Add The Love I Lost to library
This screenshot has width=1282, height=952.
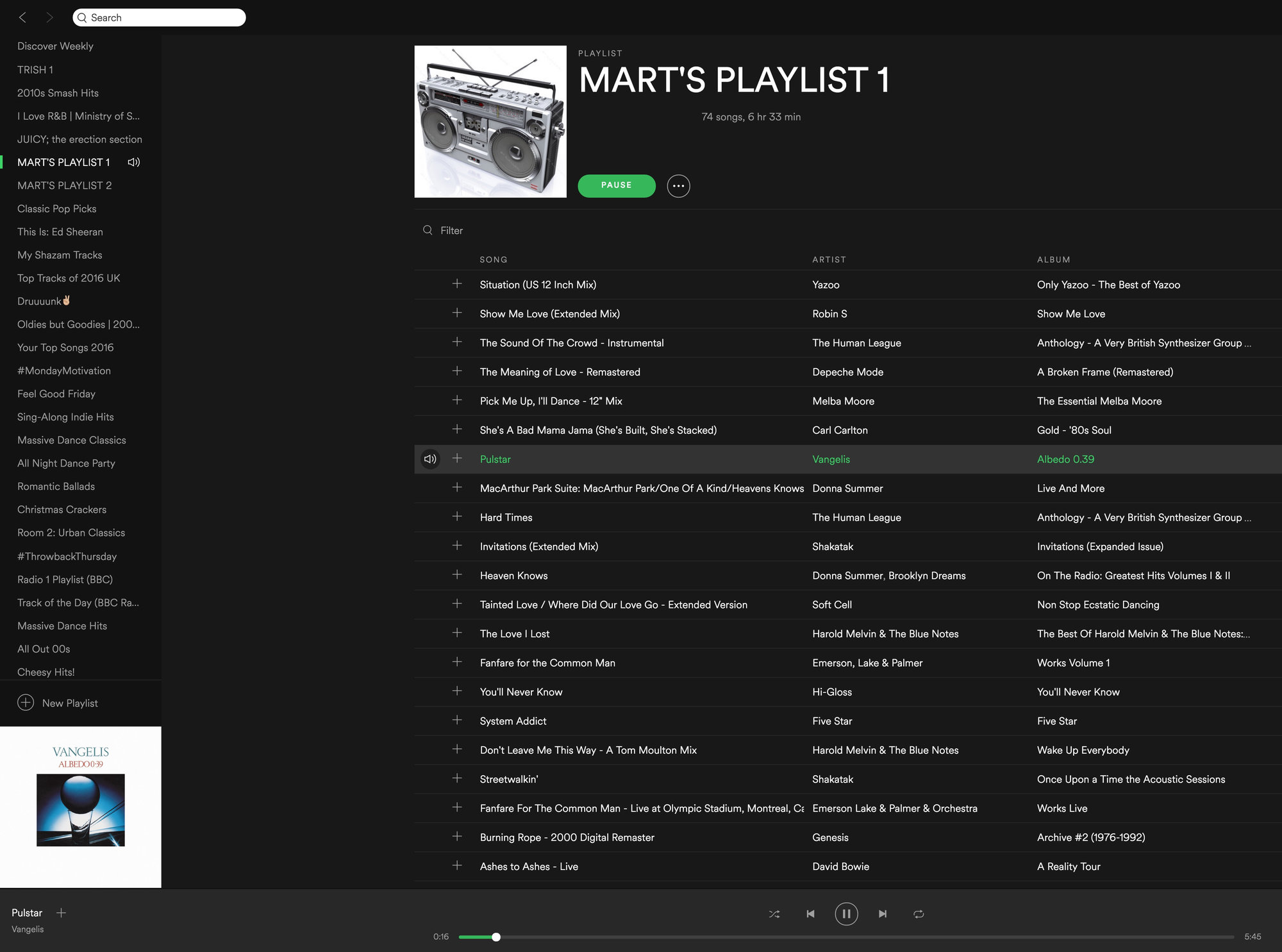tap(457, 633)
